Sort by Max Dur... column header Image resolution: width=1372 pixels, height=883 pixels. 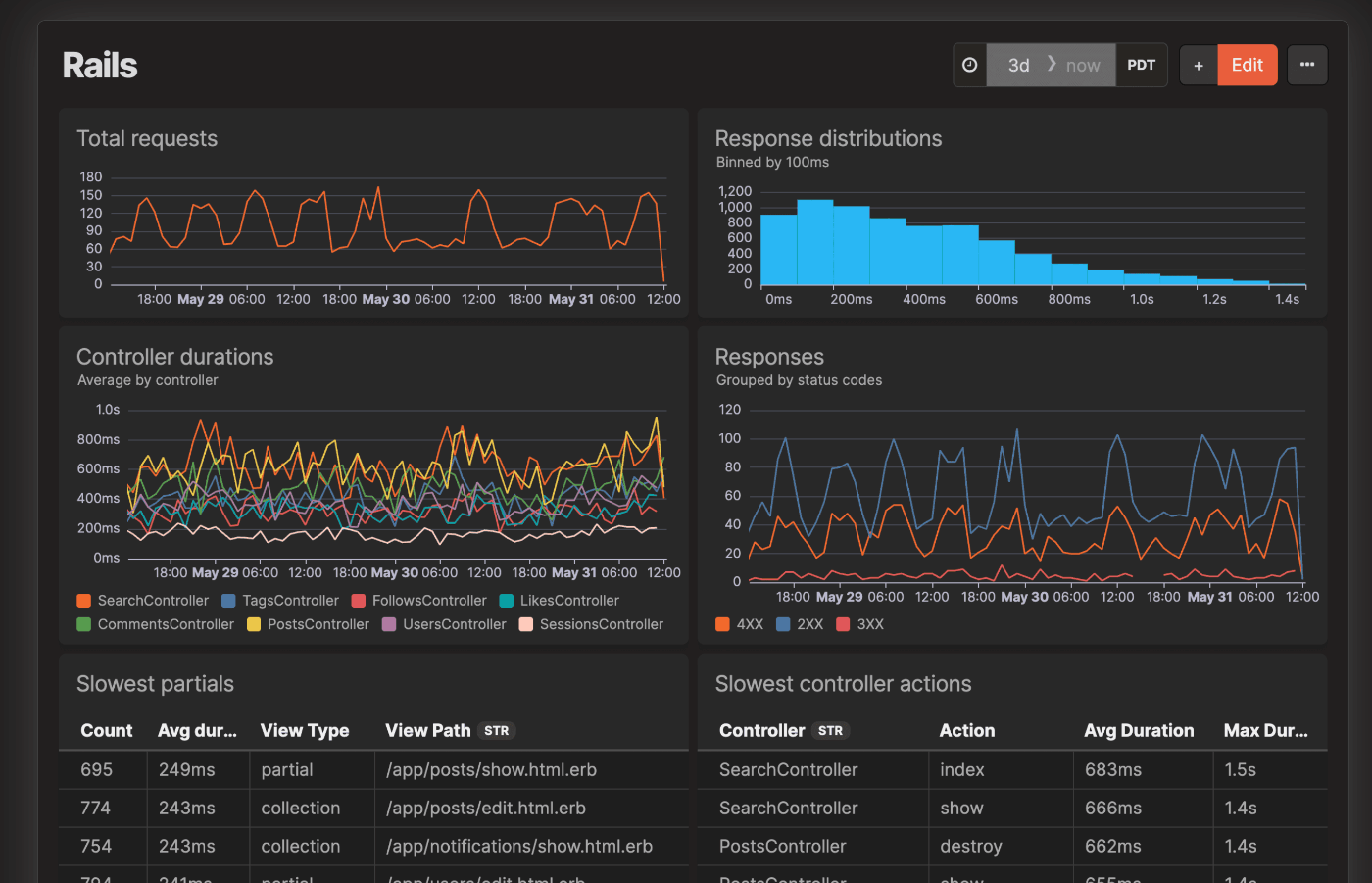pos(1265,731)
